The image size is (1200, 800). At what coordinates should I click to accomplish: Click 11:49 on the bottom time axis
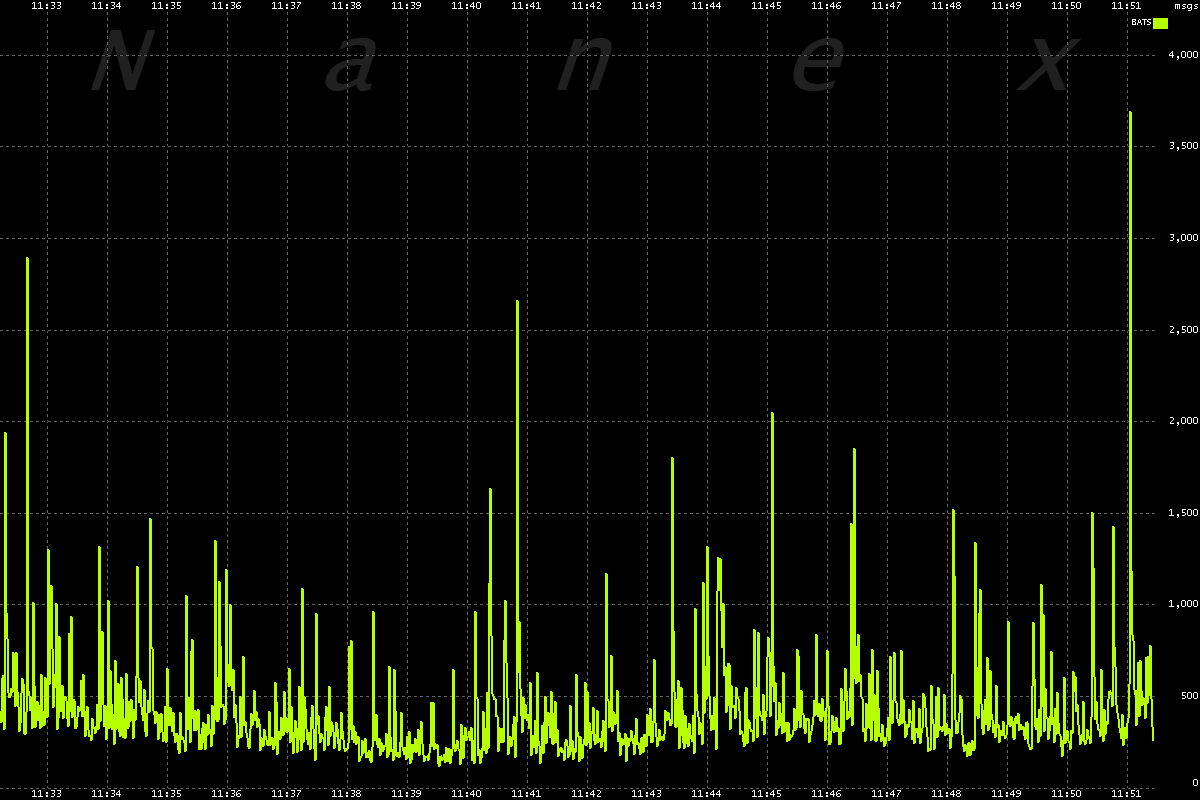(1006, 793)
